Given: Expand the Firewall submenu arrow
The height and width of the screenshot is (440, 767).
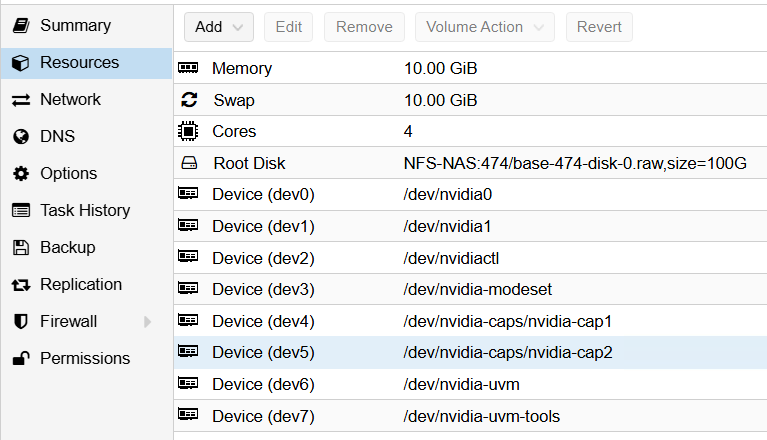Looking at the screenshot, I should tap(148, 321).
